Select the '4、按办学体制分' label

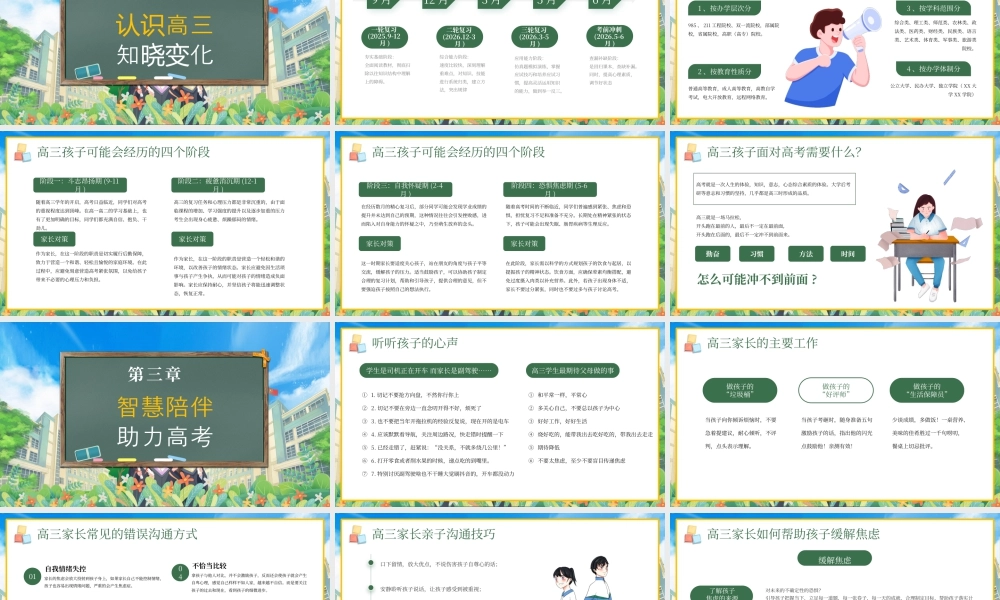[x=933, y=69]
